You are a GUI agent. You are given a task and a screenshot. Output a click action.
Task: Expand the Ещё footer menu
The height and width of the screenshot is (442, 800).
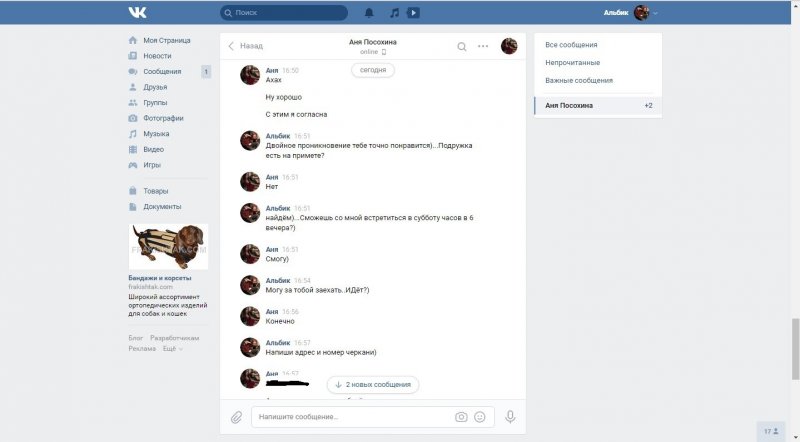(172, 349)
